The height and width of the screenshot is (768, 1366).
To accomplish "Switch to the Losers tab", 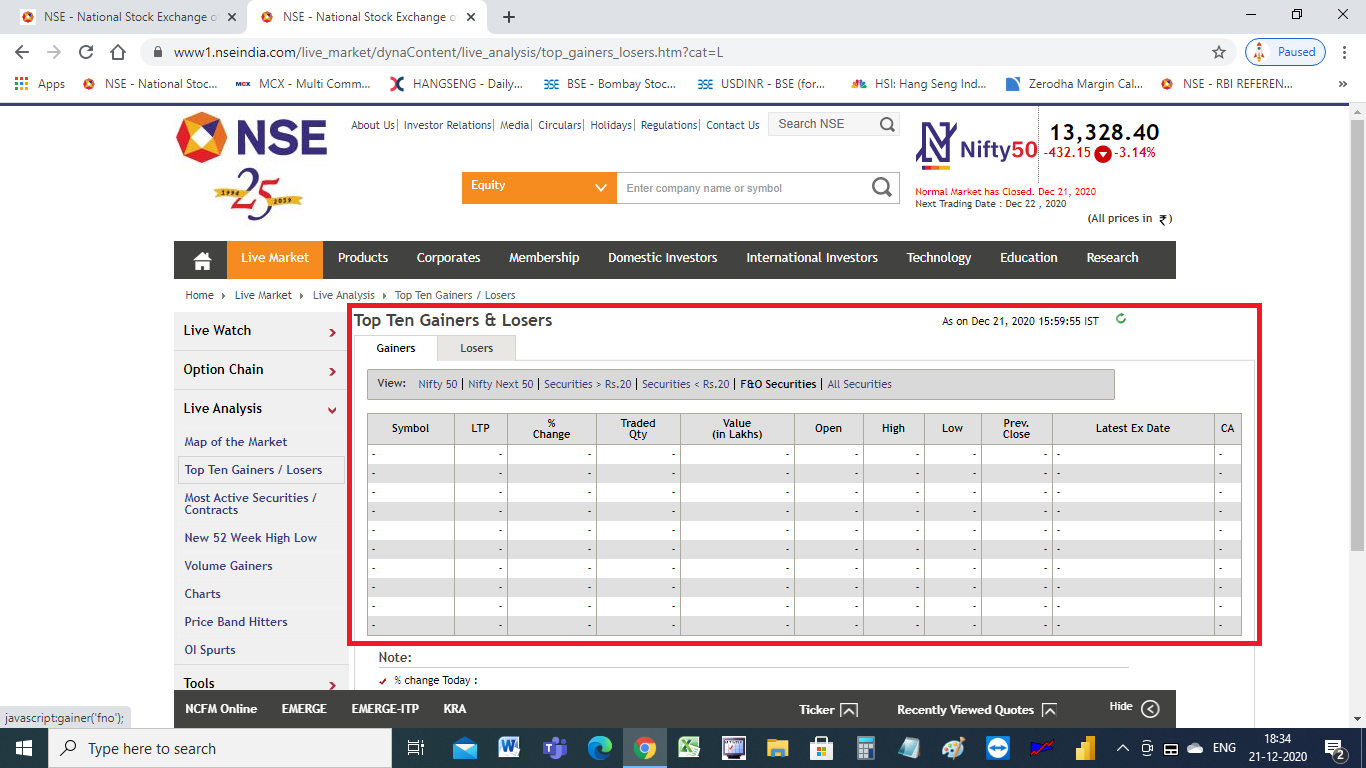I will coord(475,348).
